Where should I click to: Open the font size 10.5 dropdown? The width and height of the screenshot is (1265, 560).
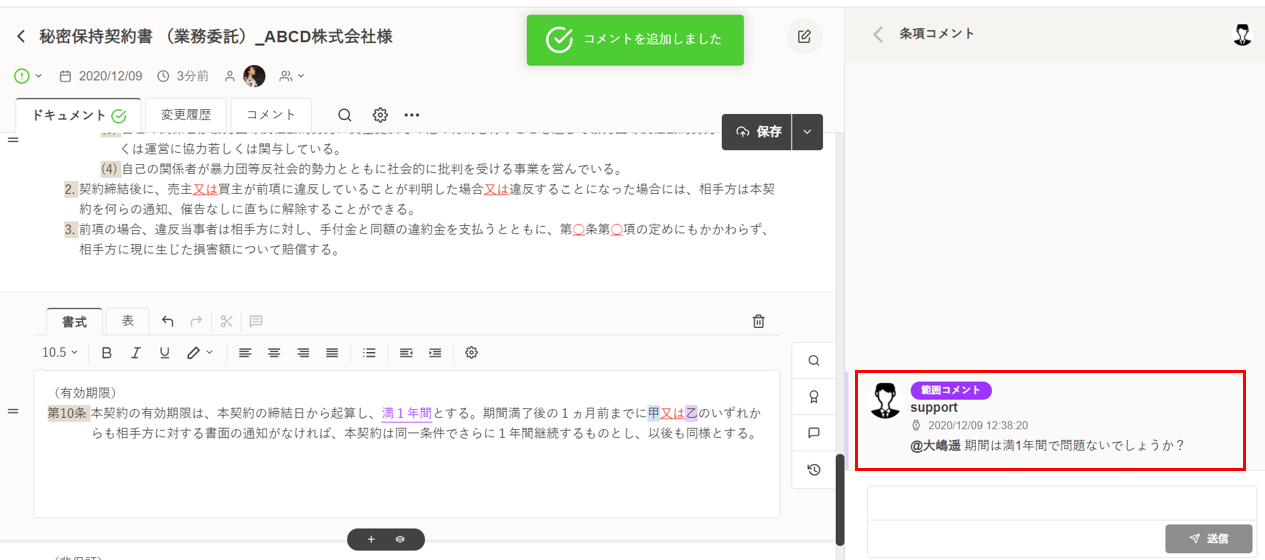pyautogui.click(x=59, y=353)
